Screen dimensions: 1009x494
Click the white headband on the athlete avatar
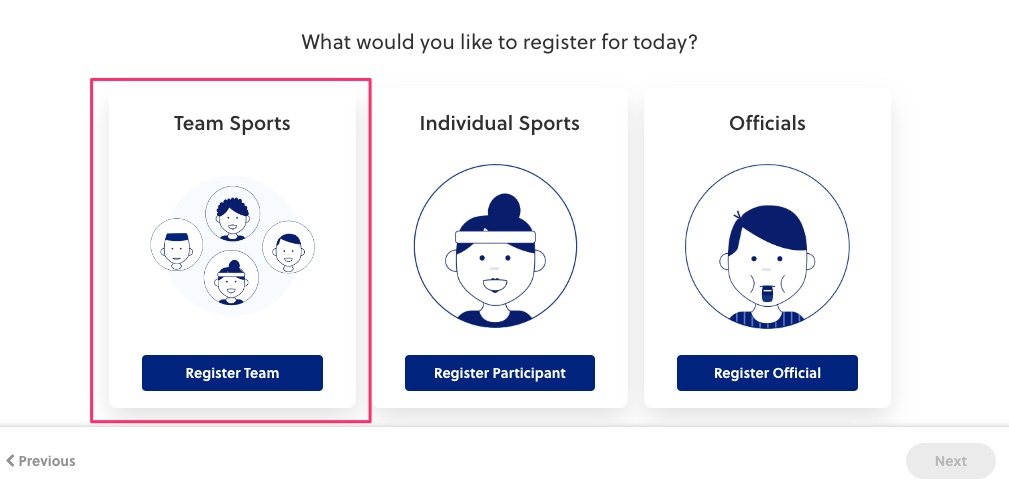pyautogui.click(x=495, y=237)
